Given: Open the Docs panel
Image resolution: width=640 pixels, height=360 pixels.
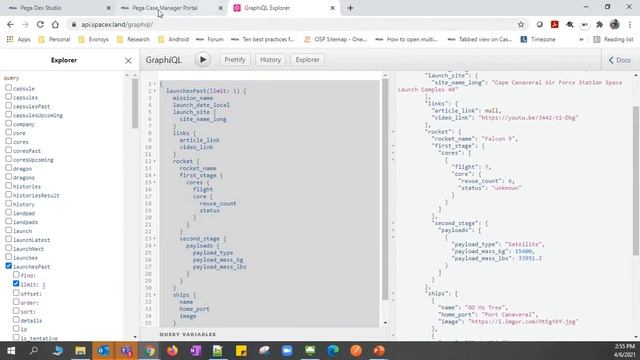Looking at the screenshot, I should (x=620, y=60).
